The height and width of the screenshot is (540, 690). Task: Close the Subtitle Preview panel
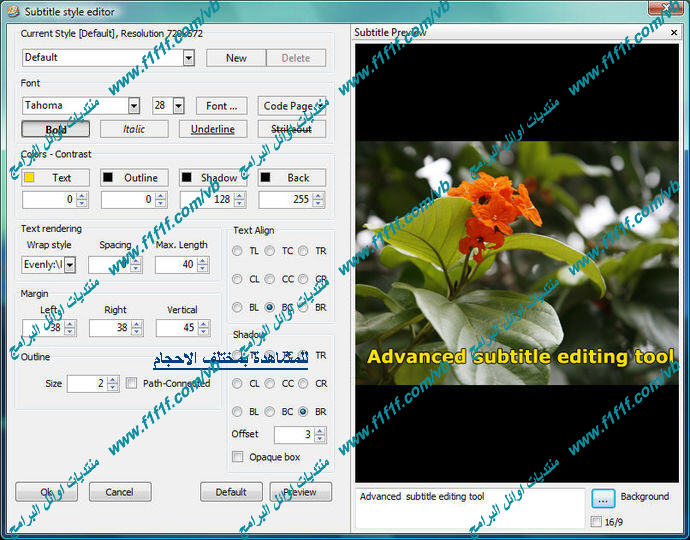pyautogui.click(x=673, y=32)
